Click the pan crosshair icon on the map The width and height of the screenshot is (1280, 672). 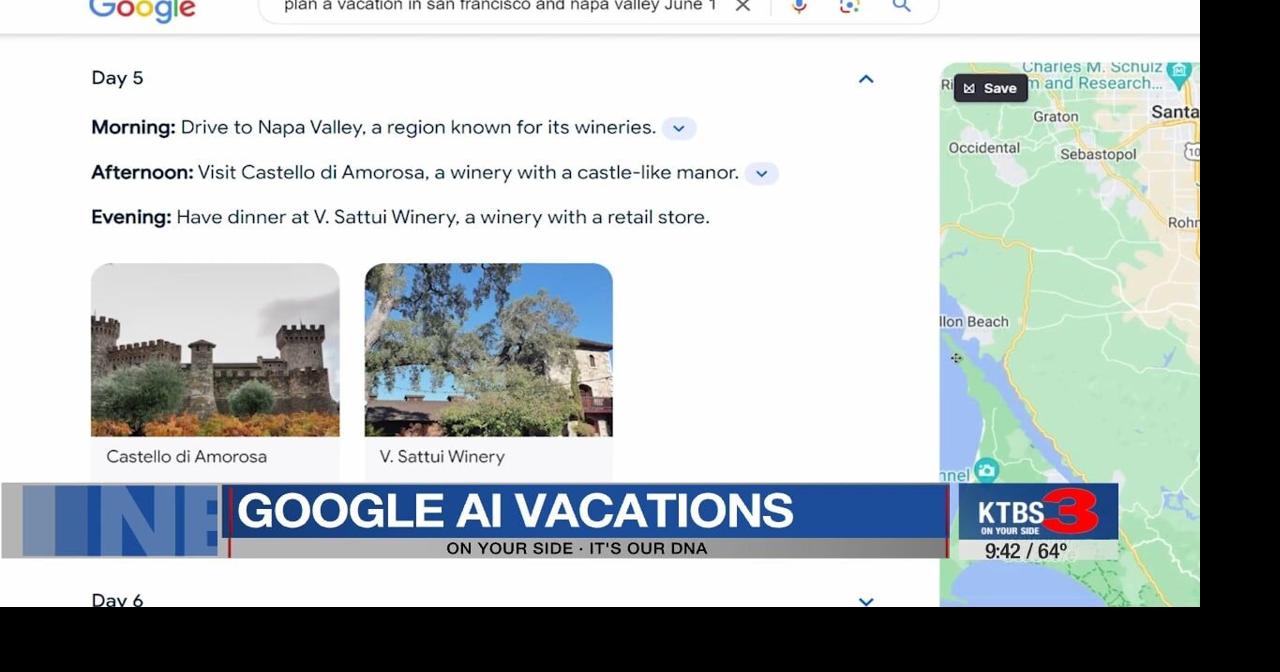[x=956, y=357]
